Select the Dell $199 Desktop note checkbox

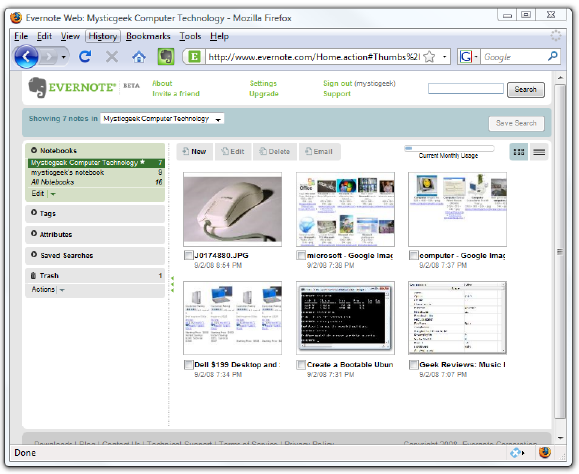coord(189,364)
